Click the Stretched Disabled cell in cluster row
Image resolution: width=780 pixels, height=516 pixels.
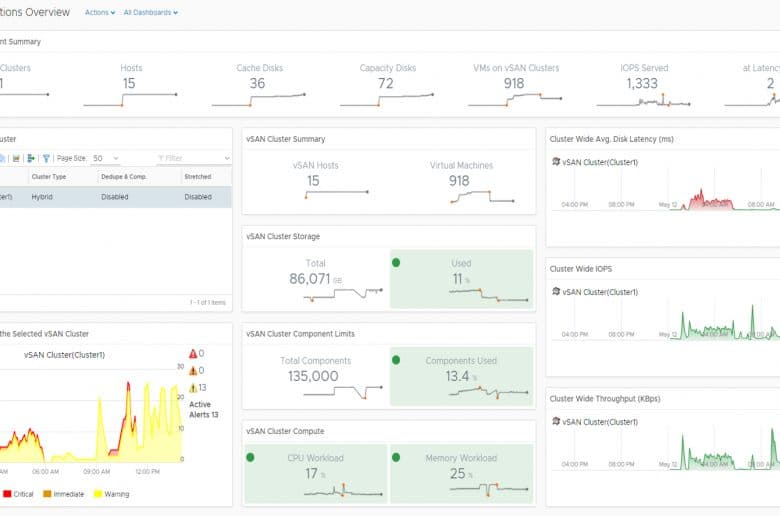(x=198, y=197)
